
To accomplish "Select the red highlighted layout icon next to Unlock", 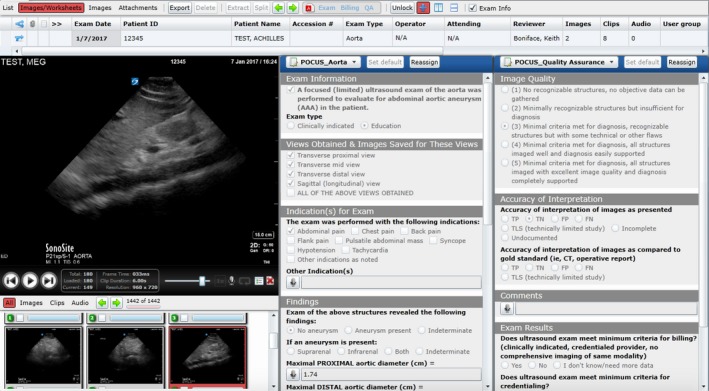I will coord(423,8).
